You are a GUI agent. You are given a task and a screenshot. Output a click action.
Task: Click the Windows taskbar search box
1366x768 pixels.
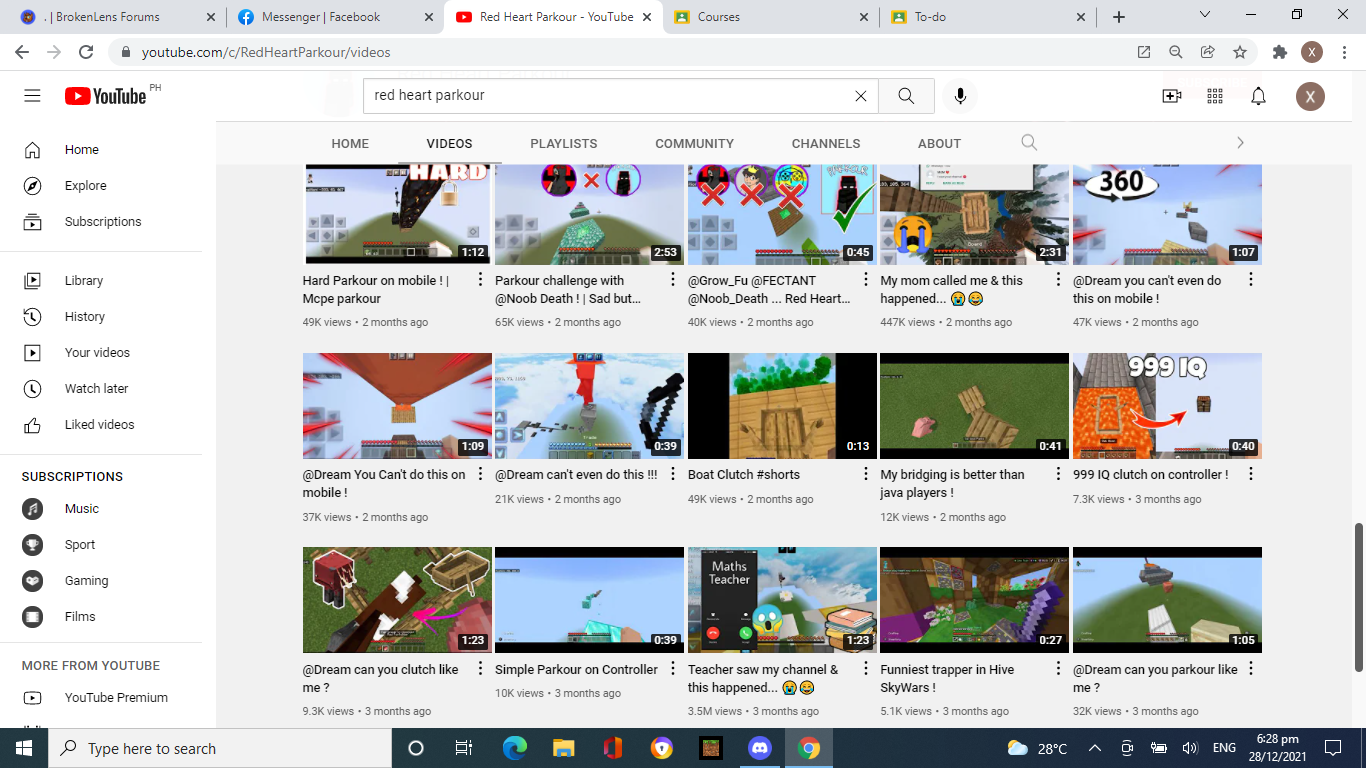(x=220, y=748)
